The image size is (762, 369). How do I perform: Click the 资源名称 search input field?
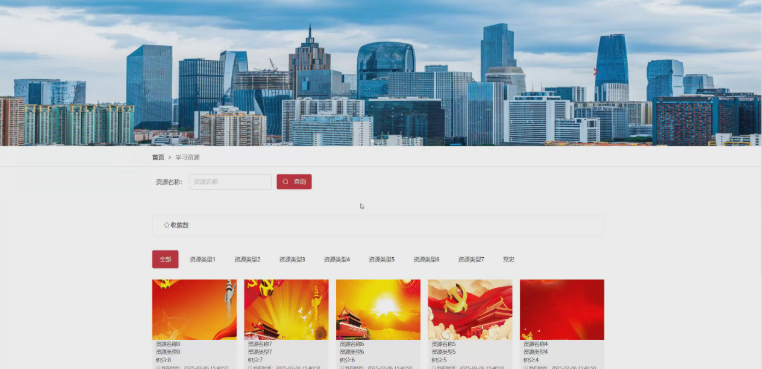pos(230,182)
